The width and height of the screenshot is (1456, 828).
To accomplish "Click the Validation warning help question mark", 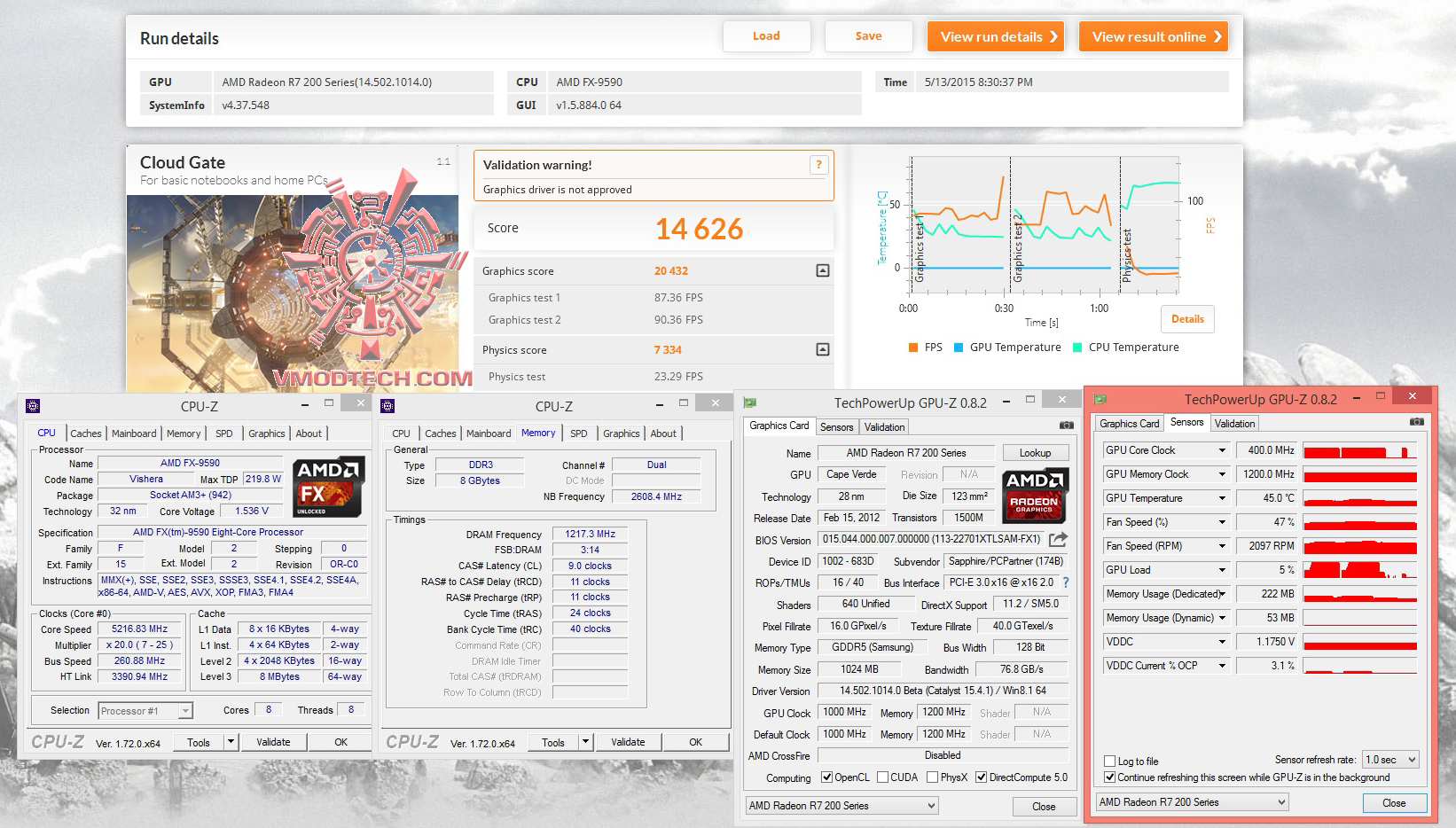I will pos(818,164).
